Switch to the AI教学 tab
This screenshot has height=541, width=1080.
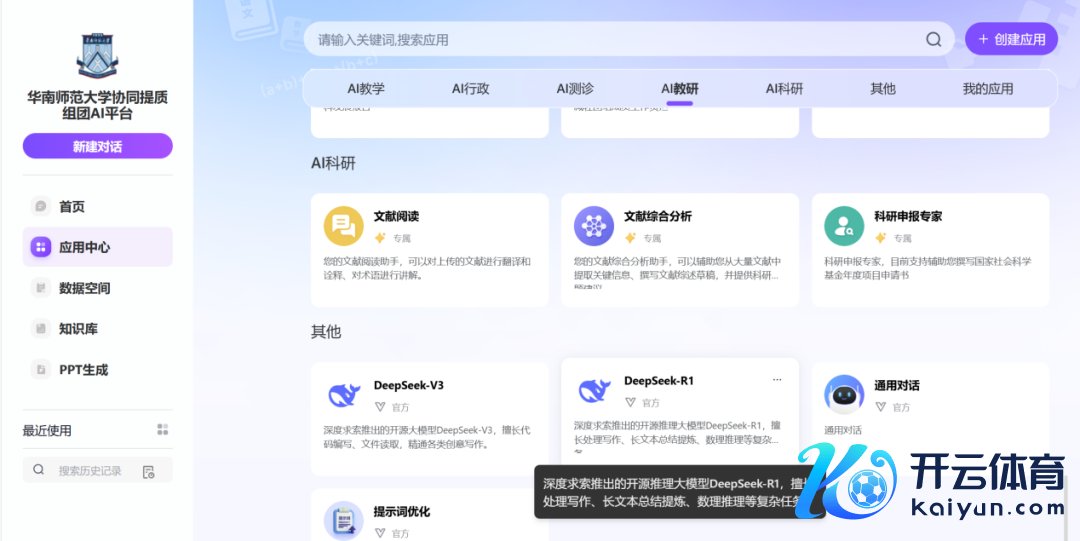pos(366,89)
